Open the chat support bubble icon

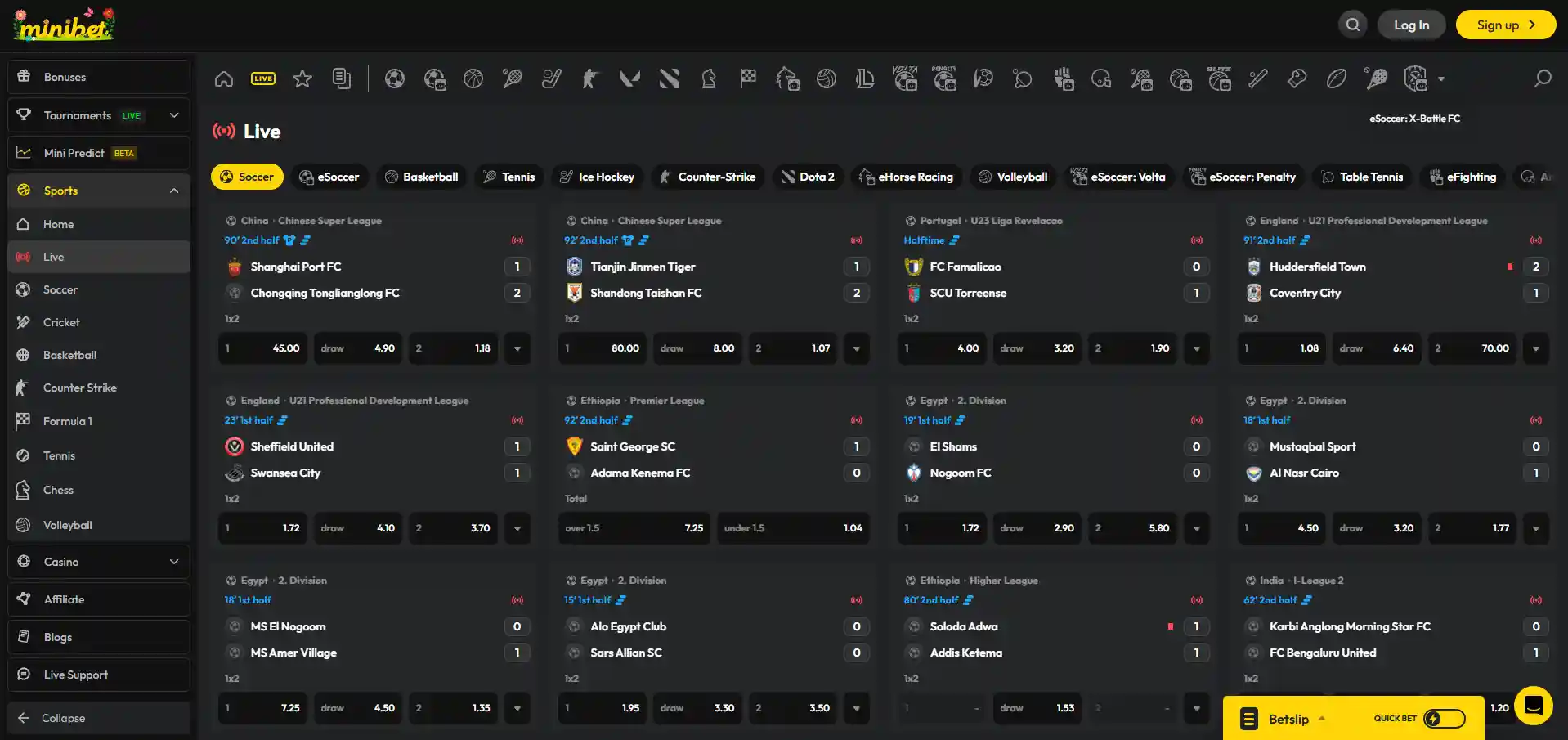[1534, 705]
